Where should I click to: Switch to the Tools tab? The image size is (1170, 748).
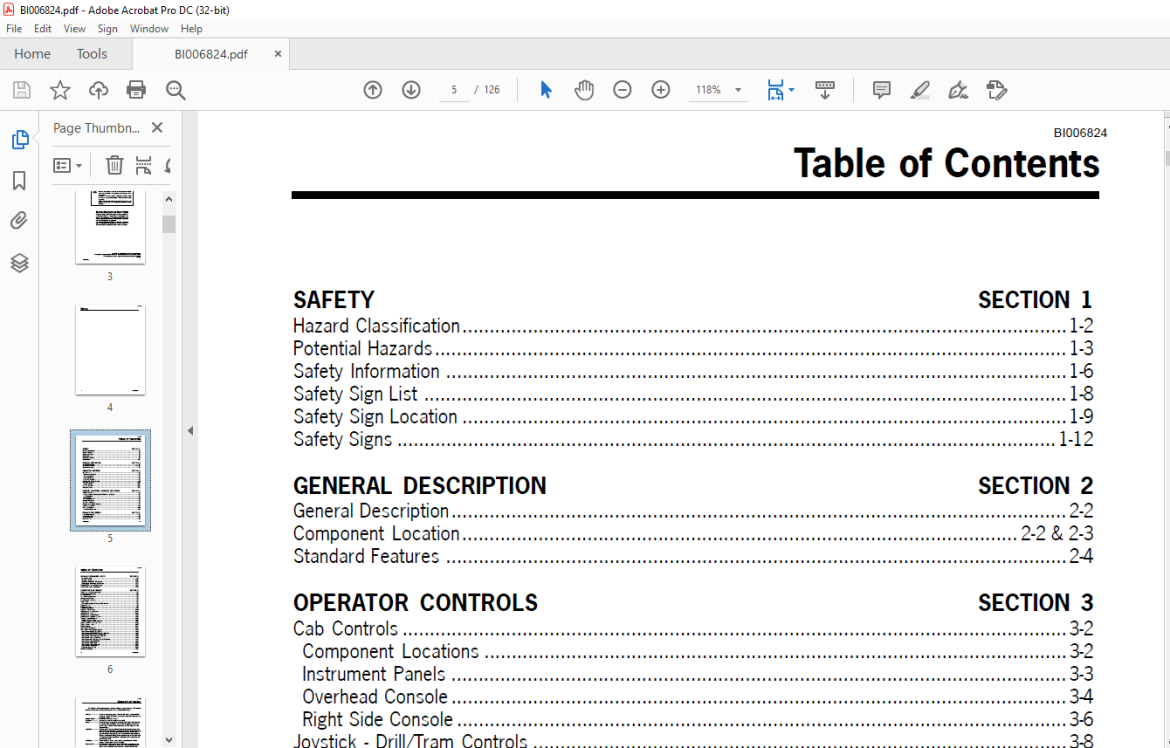[92, 54]
